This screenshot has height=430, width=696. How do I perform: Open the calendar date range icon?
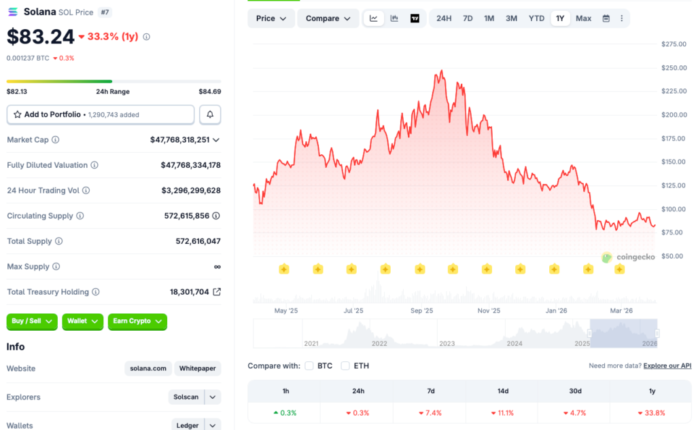point(606,18)
